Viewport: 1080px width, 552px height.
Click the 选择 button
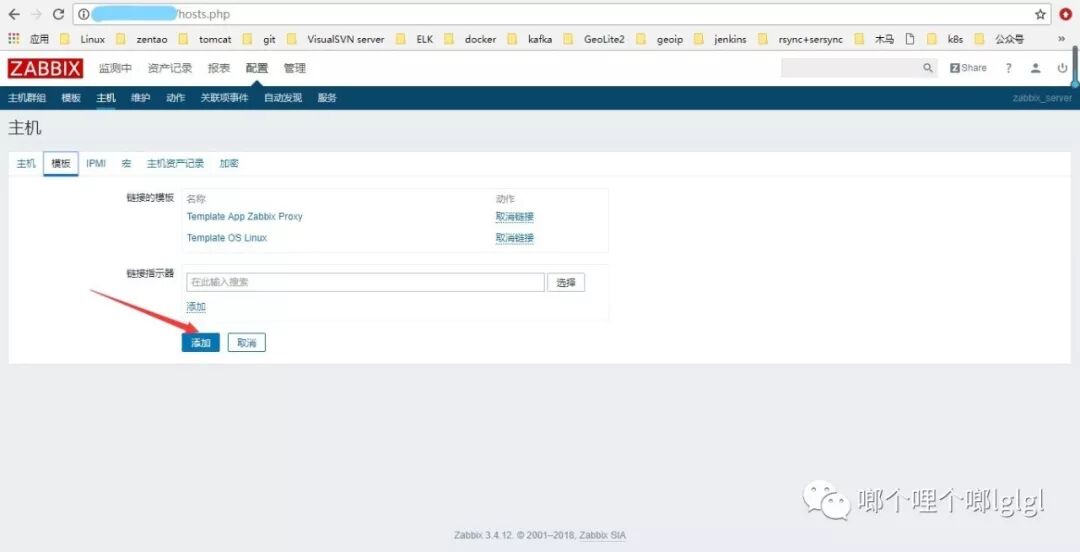click(x=566, y=282)
